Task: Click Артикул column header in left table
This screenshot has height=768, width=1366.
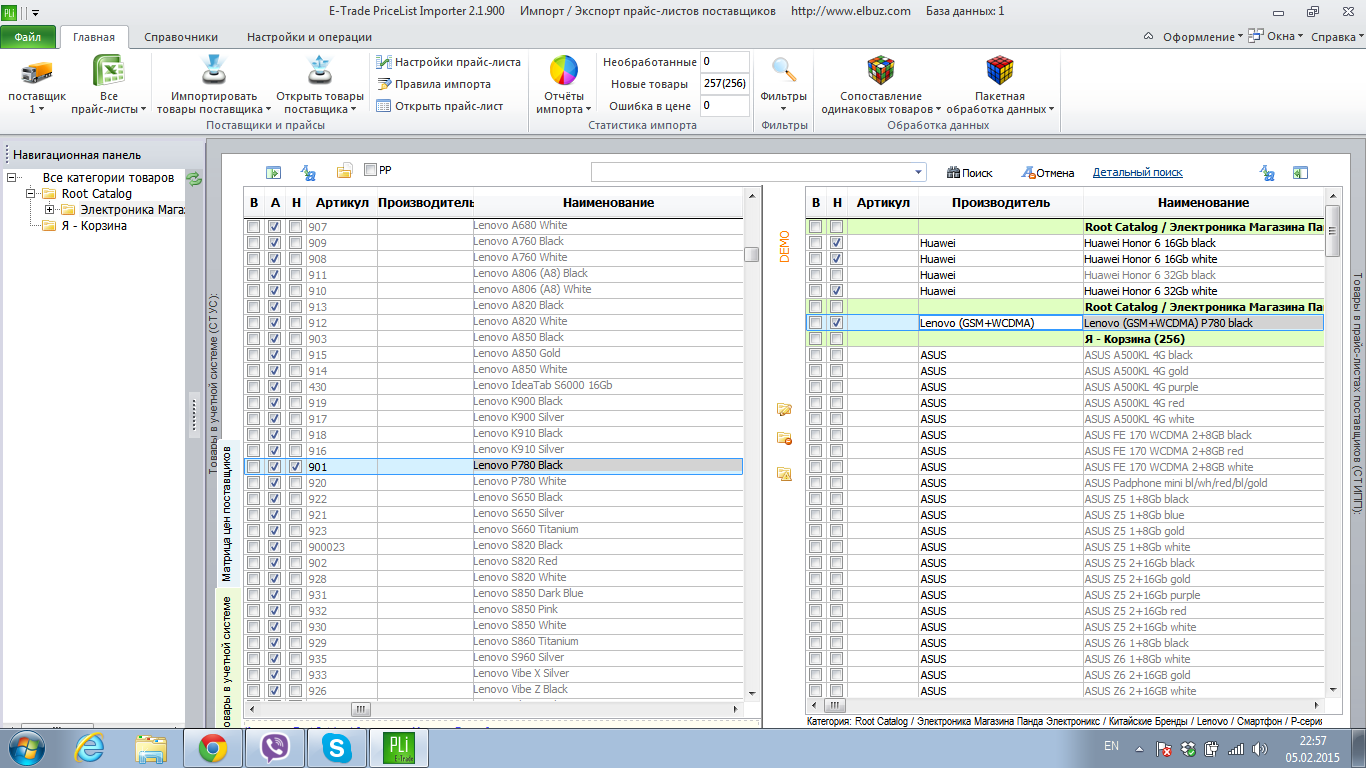Action: [x=342, y=203]
